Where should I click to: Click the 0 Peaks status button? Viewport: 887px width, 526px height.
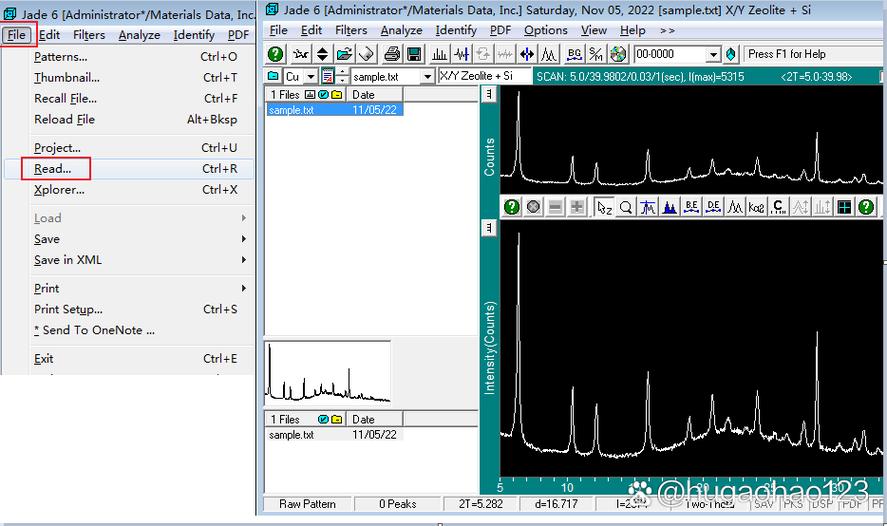398,504
